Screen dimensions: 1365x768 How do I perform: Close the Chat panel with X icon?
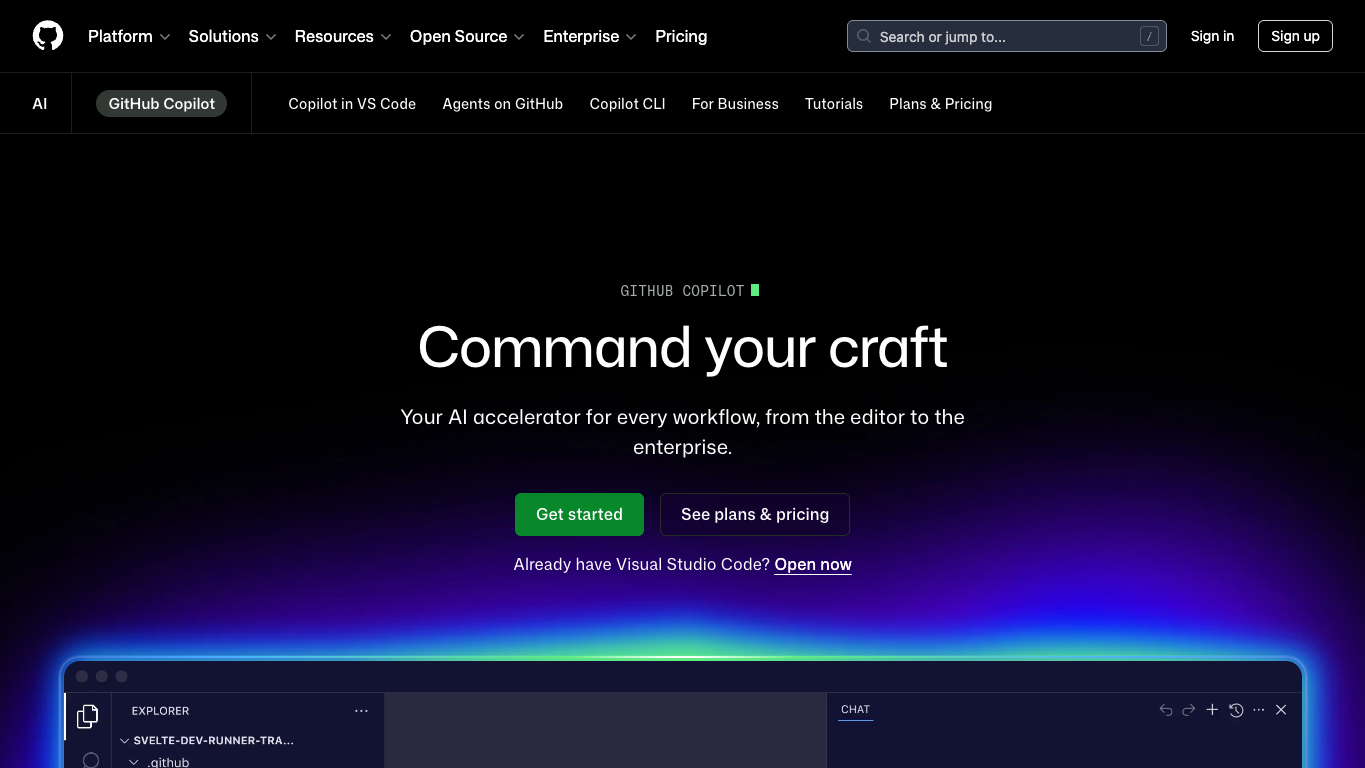[1281, 710]
